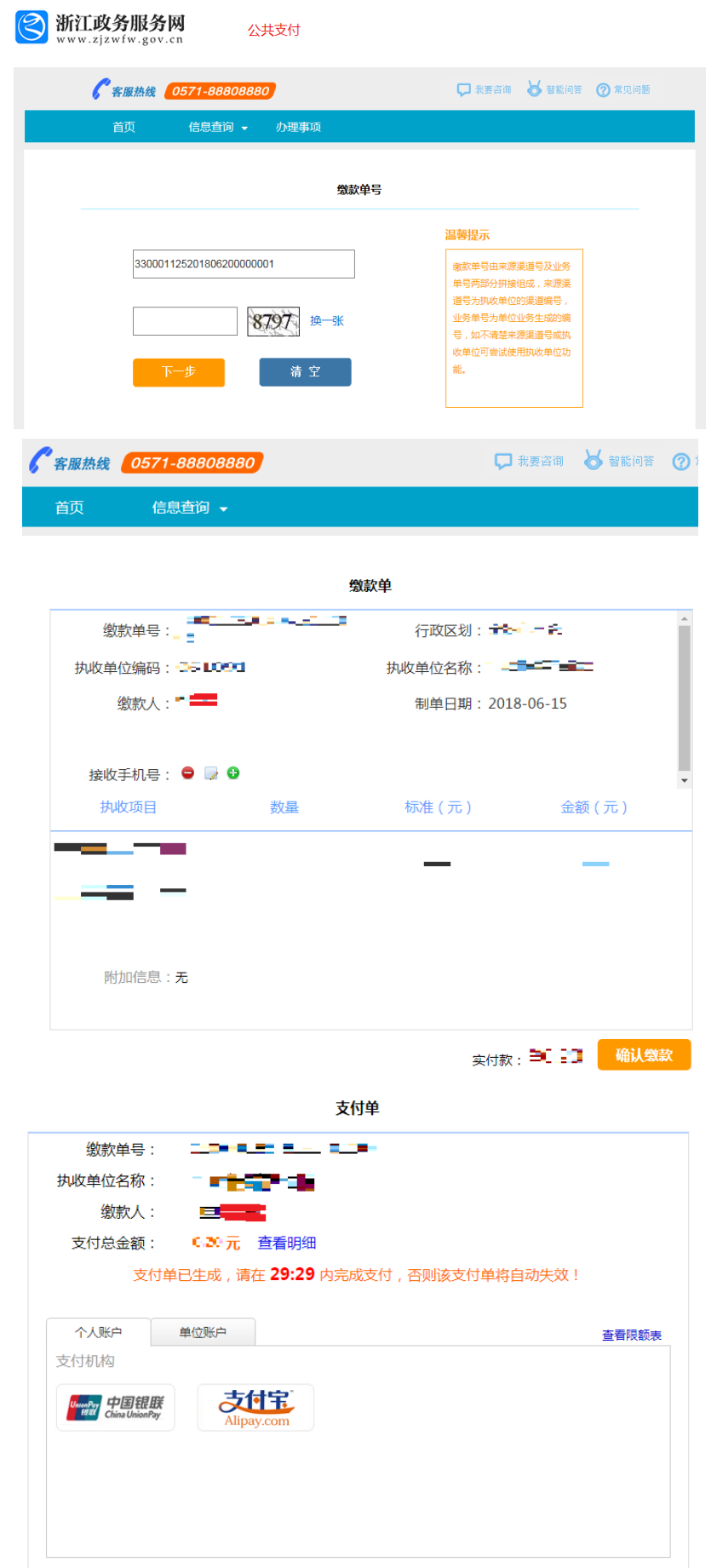This screenshot has height=1568, width=717.
Task: Open 首页 in the lower navigation bar
Action: point(70,508)
